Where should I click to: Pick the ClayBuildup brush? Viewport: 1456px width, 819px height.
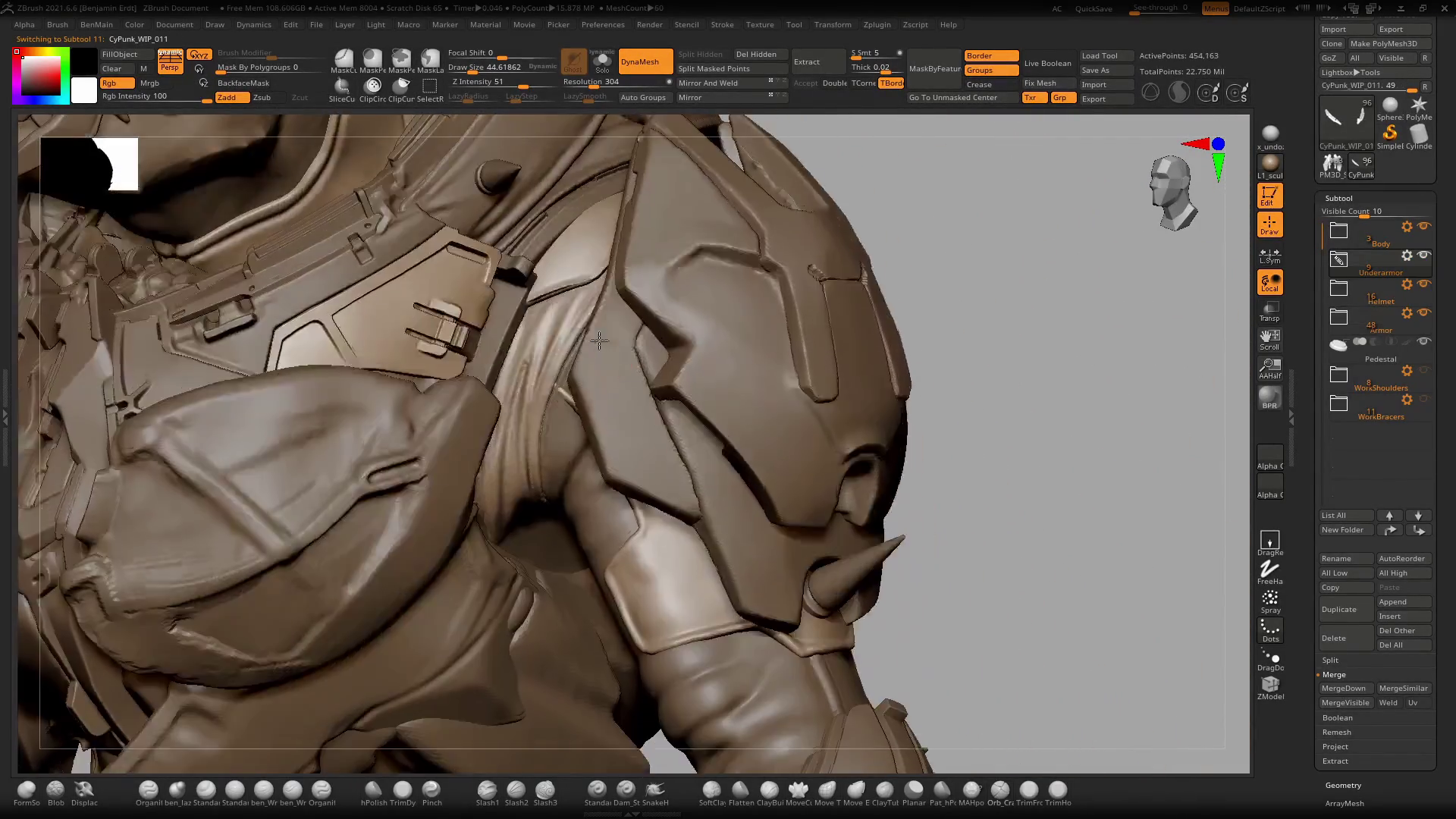pos(770,793)
